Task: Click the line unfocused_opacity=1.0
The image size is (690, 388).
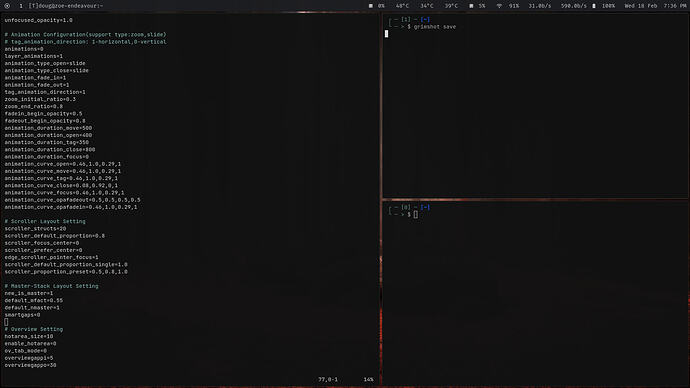Action: (x=39, y=20)
